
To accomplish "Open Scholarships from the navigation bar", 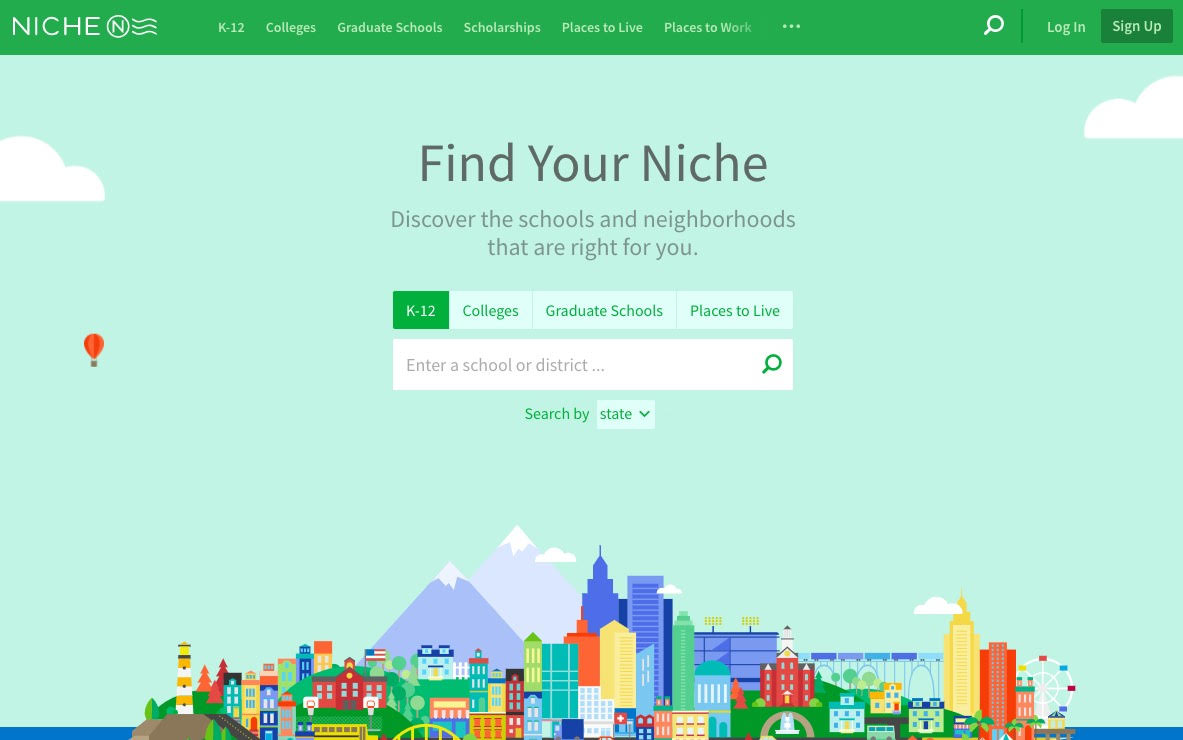I will point(502,27).
